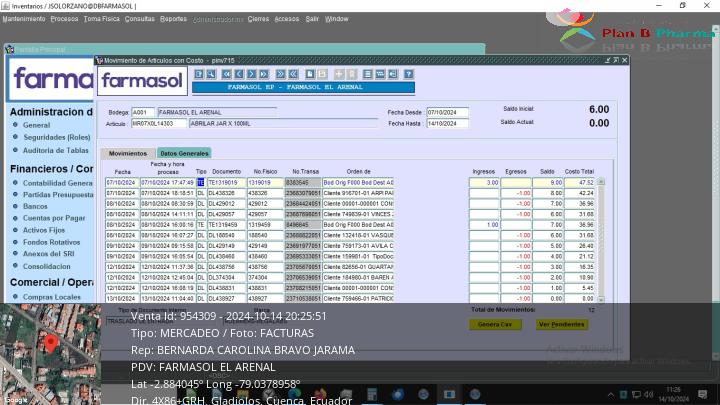Click the Salir menu item
This screenshot has height=405, width=720.
click(312, 19)
